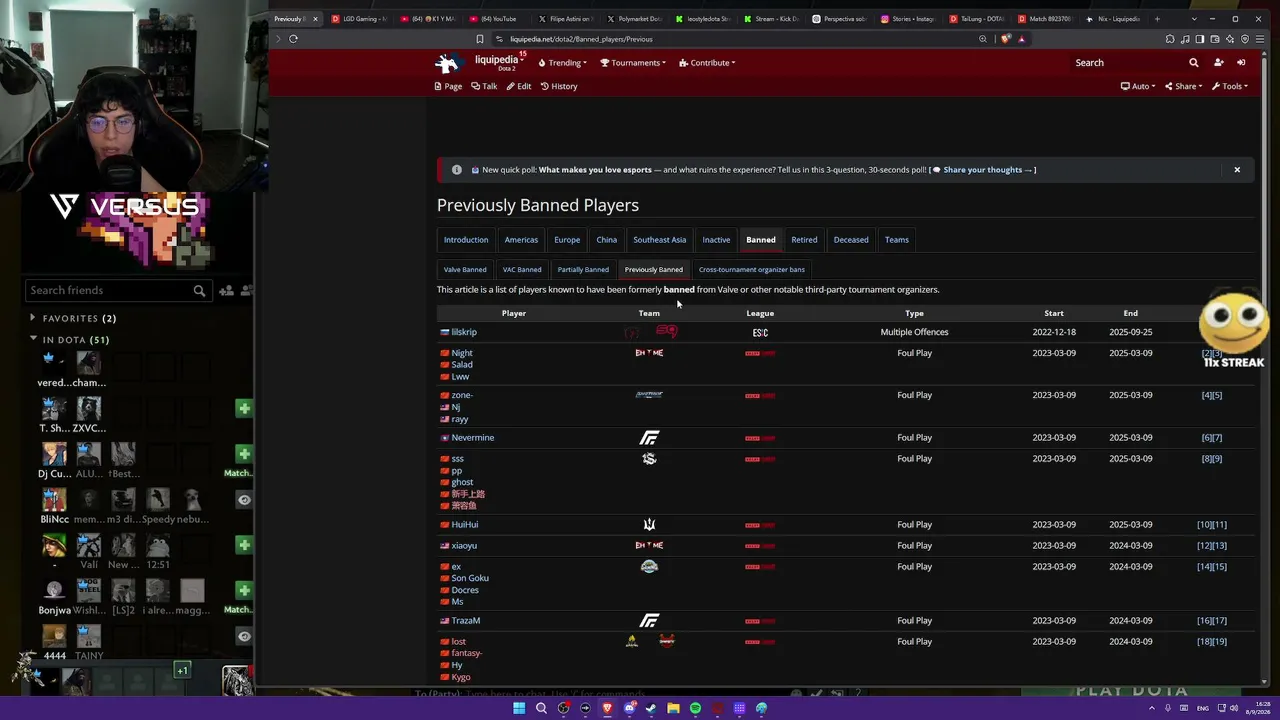The height and width of the screenshot is (720, 1280).
Task: Click the team logo in HuiHui row
Action: coord(649,525)
